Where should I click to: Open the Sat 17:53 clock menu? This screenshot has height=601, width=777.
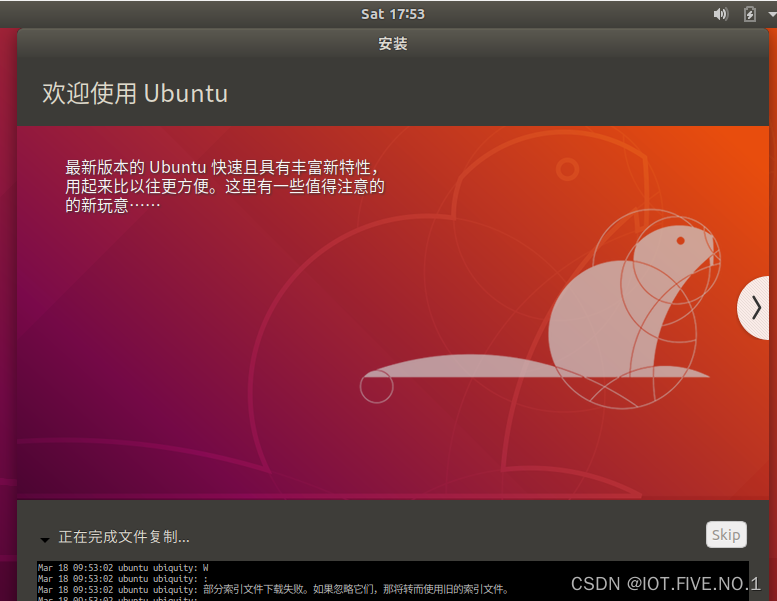[392, 14]
